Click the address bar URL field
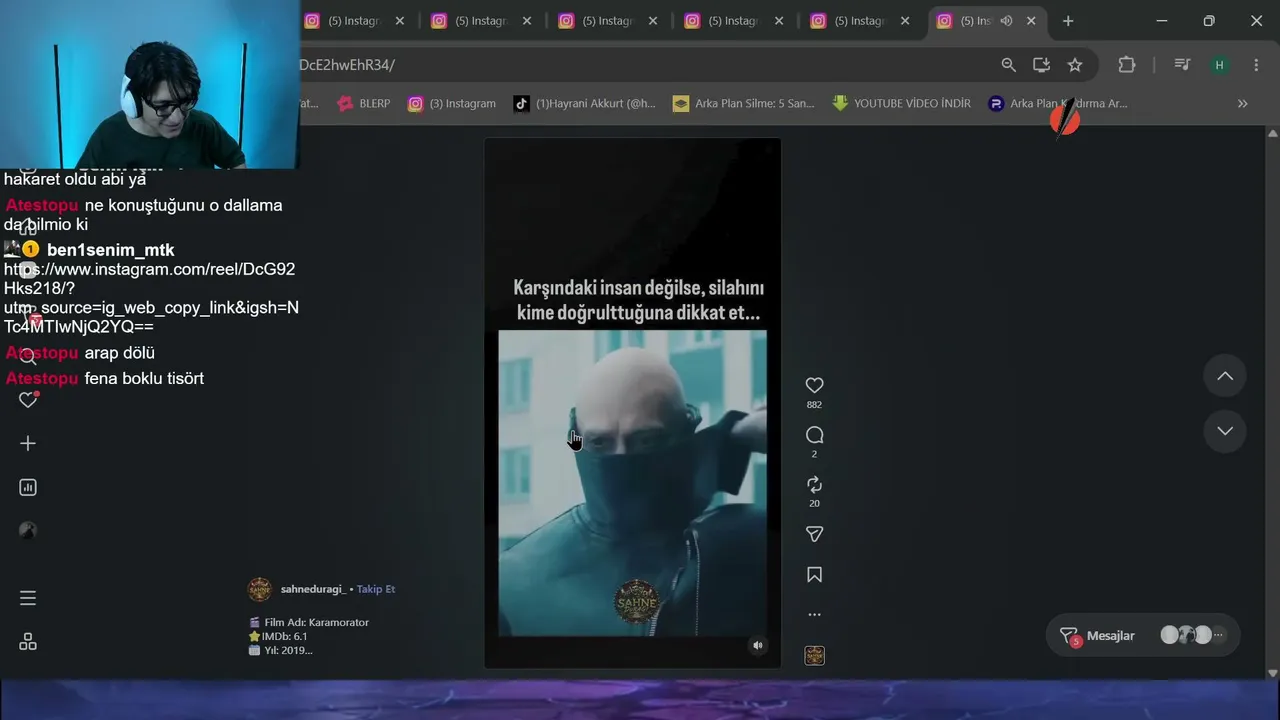This screenshot has height=720, width=1280. [x=640, y=65]
